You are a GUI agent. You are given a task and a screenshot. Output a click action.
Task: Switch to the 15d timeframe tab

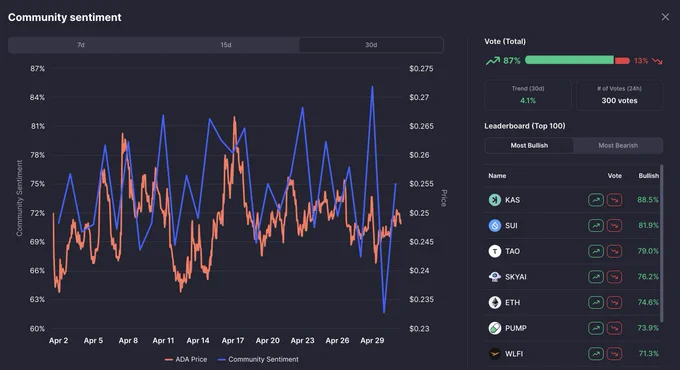tap(226, 45)
